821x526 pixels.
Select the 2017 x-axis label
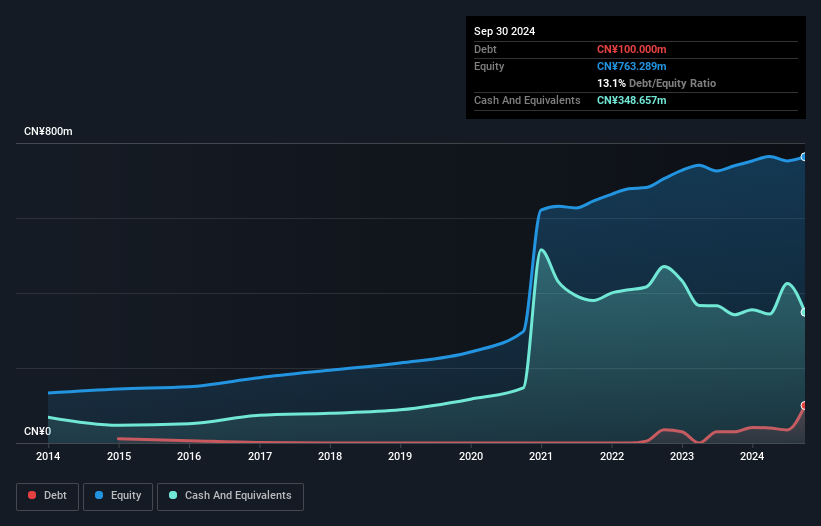[260, 456]
